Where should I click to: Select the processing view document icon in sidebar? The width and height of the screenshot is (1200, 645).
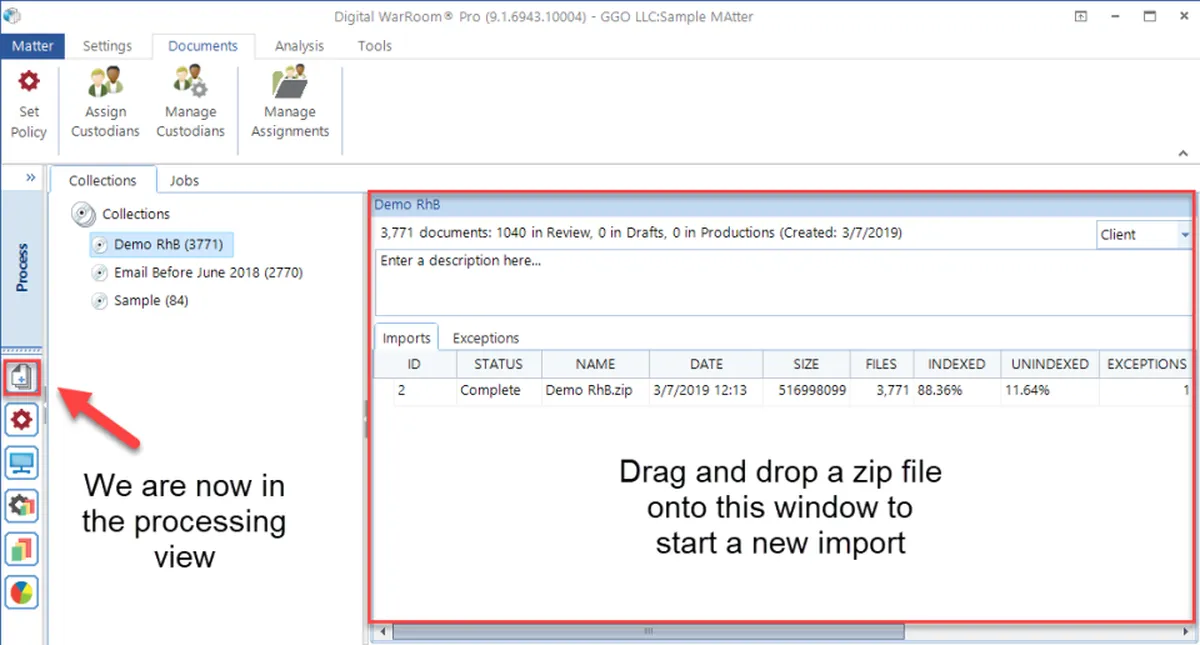pyautogui.click(x=22, y=377)
